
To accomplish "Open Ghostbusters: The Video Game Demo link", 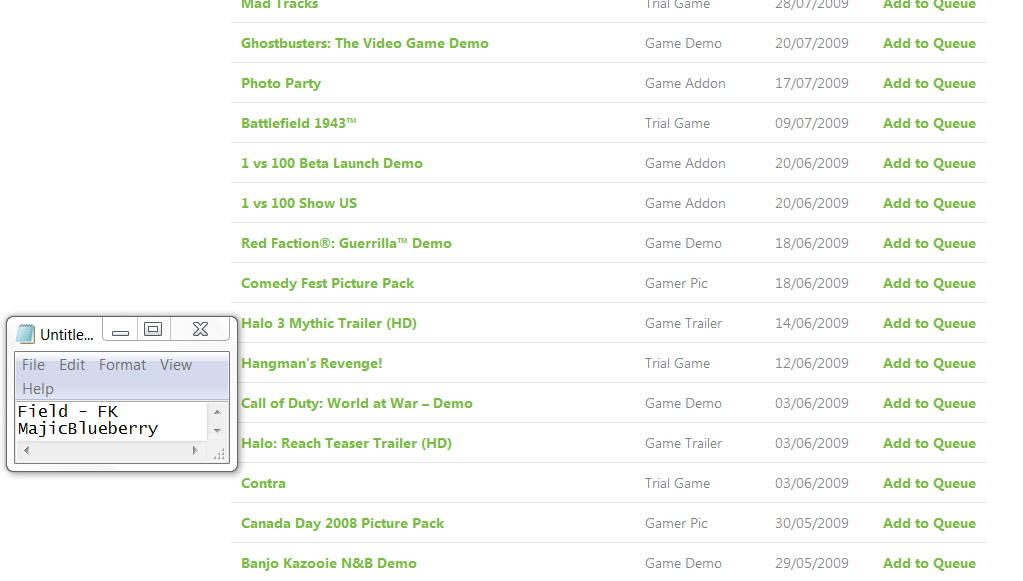I will coord(365,44).
